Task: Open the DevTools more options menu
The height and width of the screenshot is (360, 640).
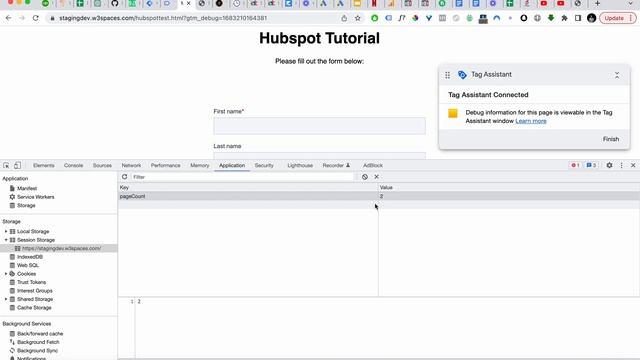Action: click(622, 165)
